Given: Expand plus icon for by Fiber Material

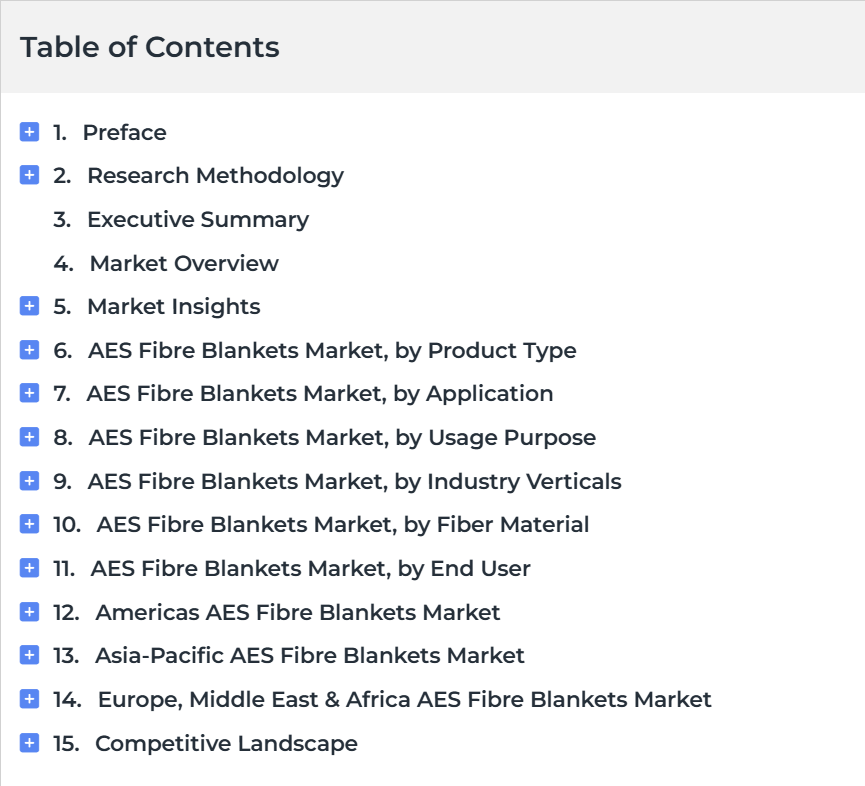Looking at the screenshot, I should [x=29, y=524].
